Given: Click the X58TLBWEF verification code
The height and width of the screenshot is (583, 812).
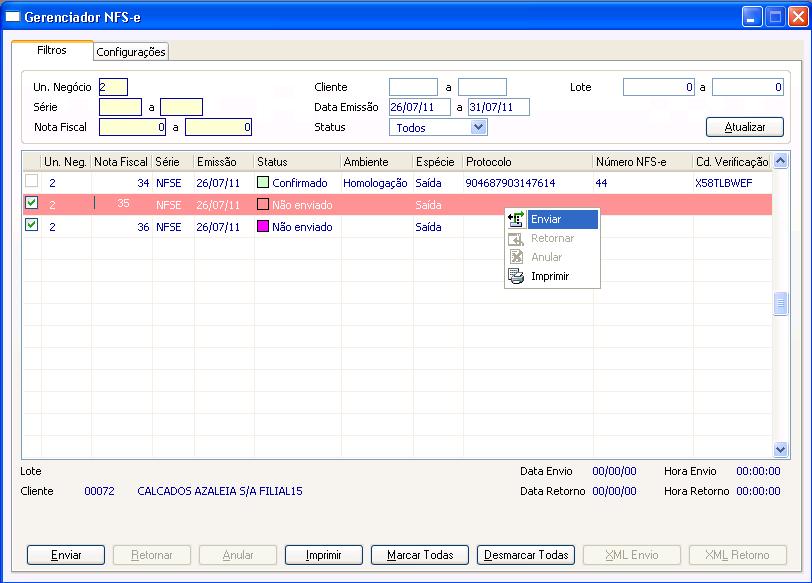Looking at the screenshot, I should coord(723,183).
